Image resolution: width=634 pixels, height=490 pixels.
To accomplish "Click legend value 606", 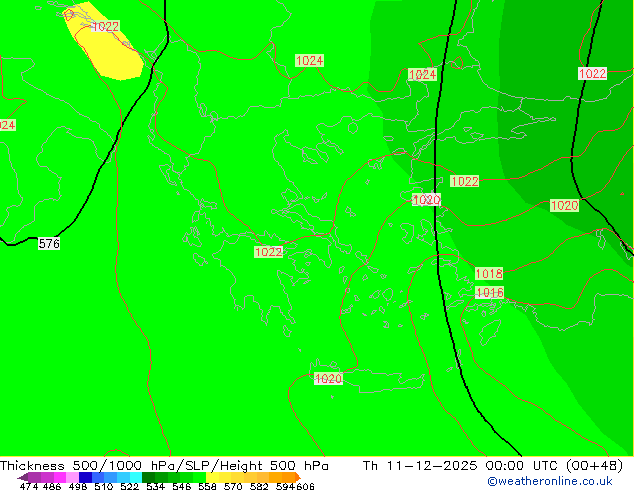I will click(305, 486).
